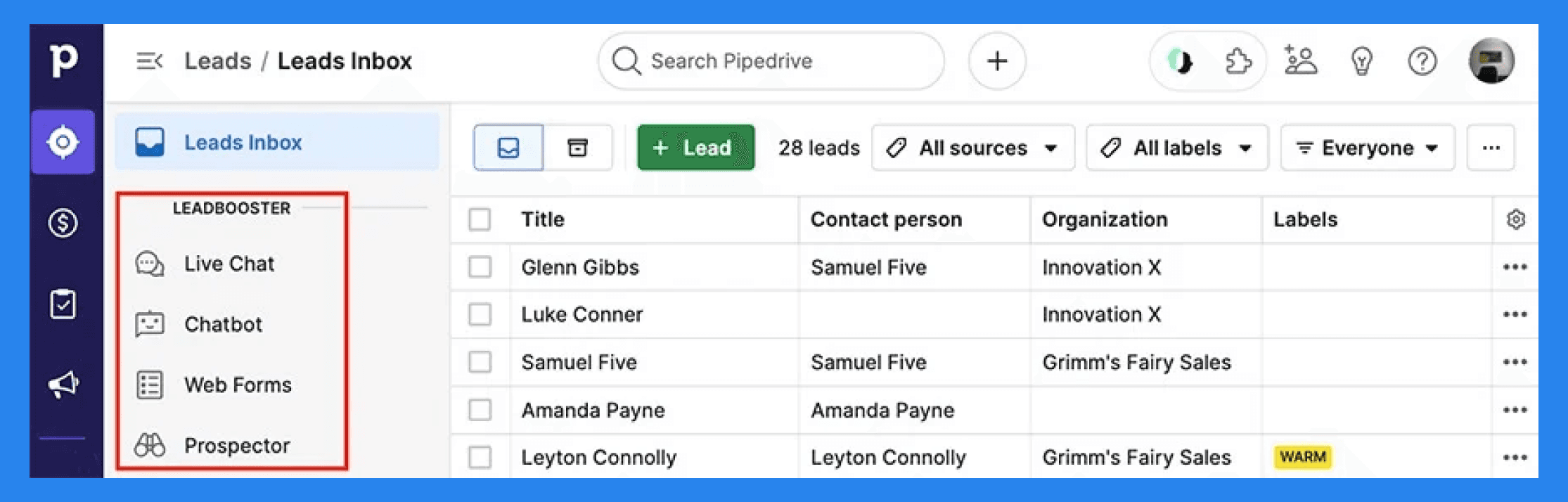Open row menu for Leyton Connolly

[1515, 457]
